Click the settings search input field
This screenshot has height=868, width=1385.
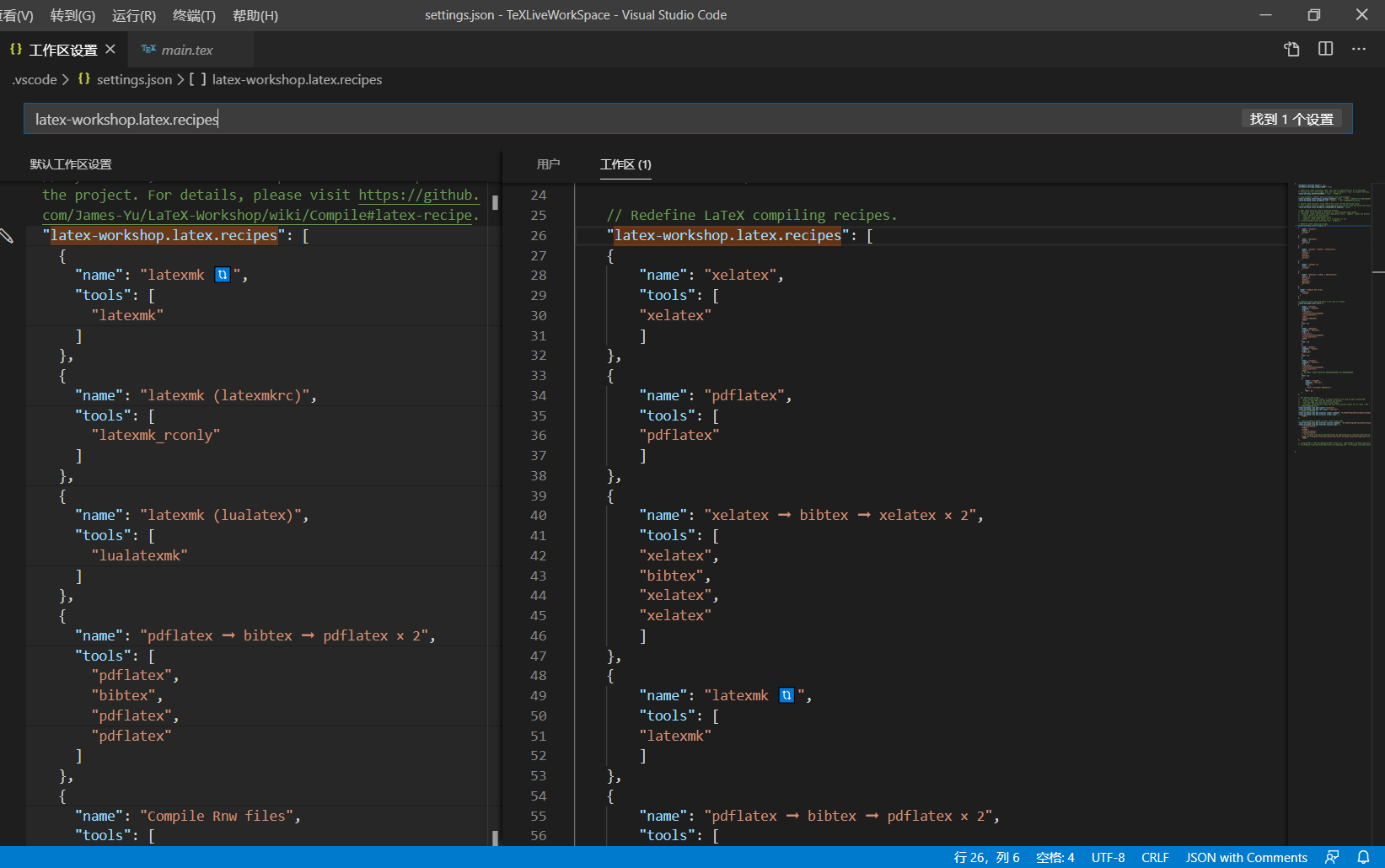(x=337, y=118)
